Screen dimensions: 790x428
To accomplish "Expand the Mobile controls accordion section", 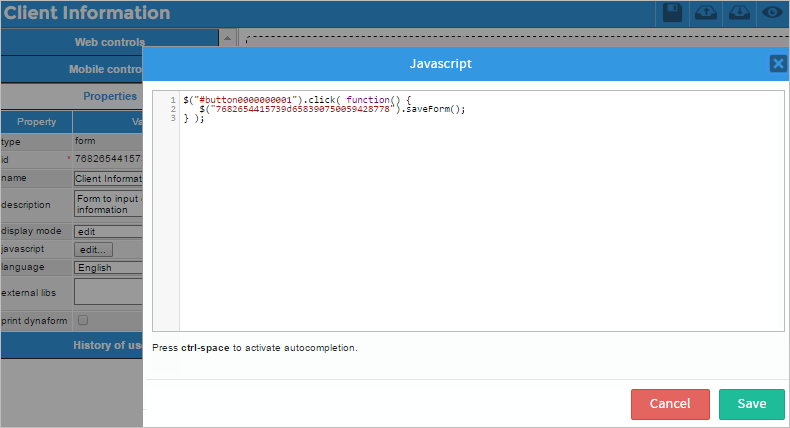I will click(106, 70).
